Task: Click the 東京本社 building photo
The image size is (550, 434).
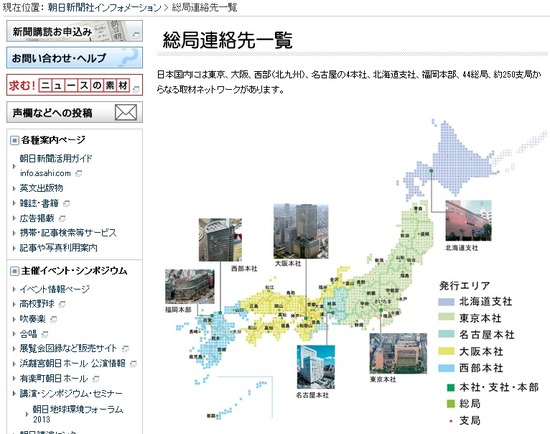Action: tap(398, 354)
